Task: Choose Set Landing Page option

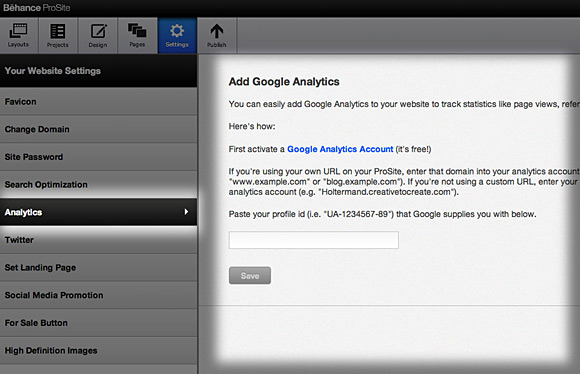Action: tap(98, 267)
